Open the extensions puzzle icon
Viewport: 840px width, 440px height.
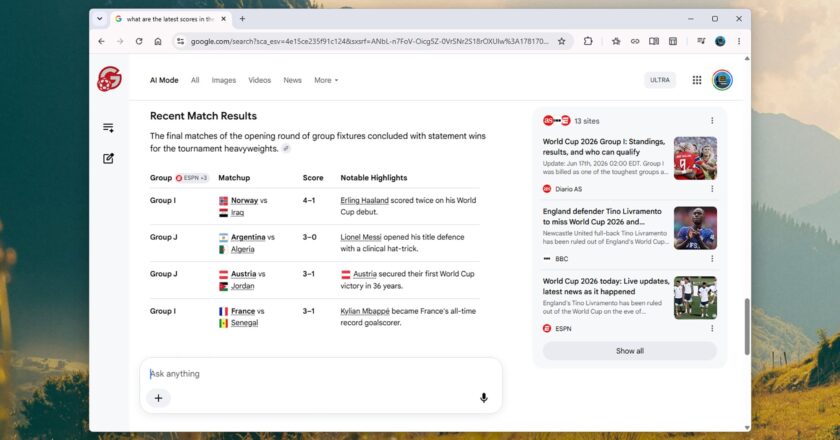click(588, 41)
